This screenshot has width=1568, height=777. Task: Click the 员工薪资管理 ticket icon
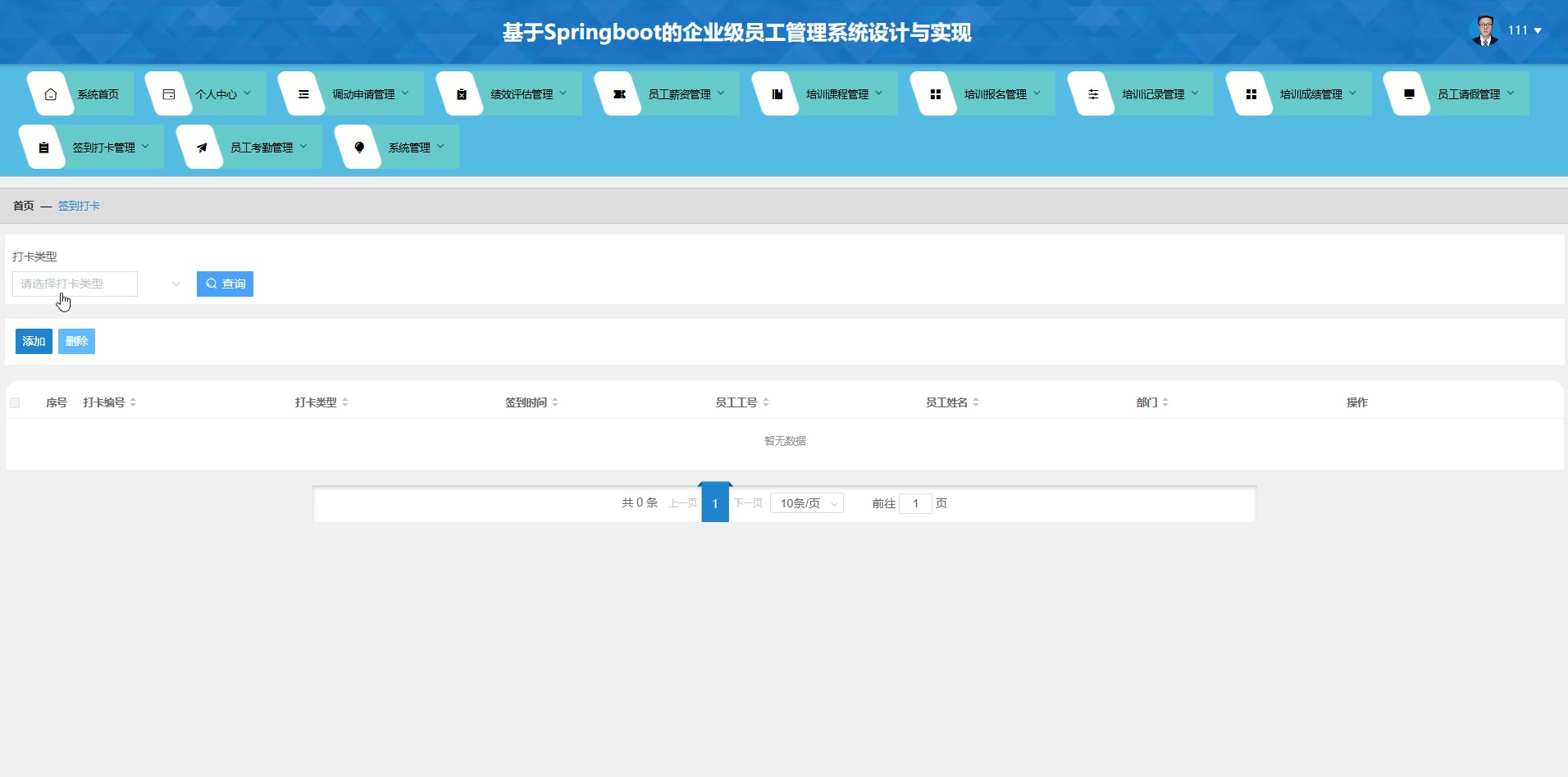pos(619,94)
